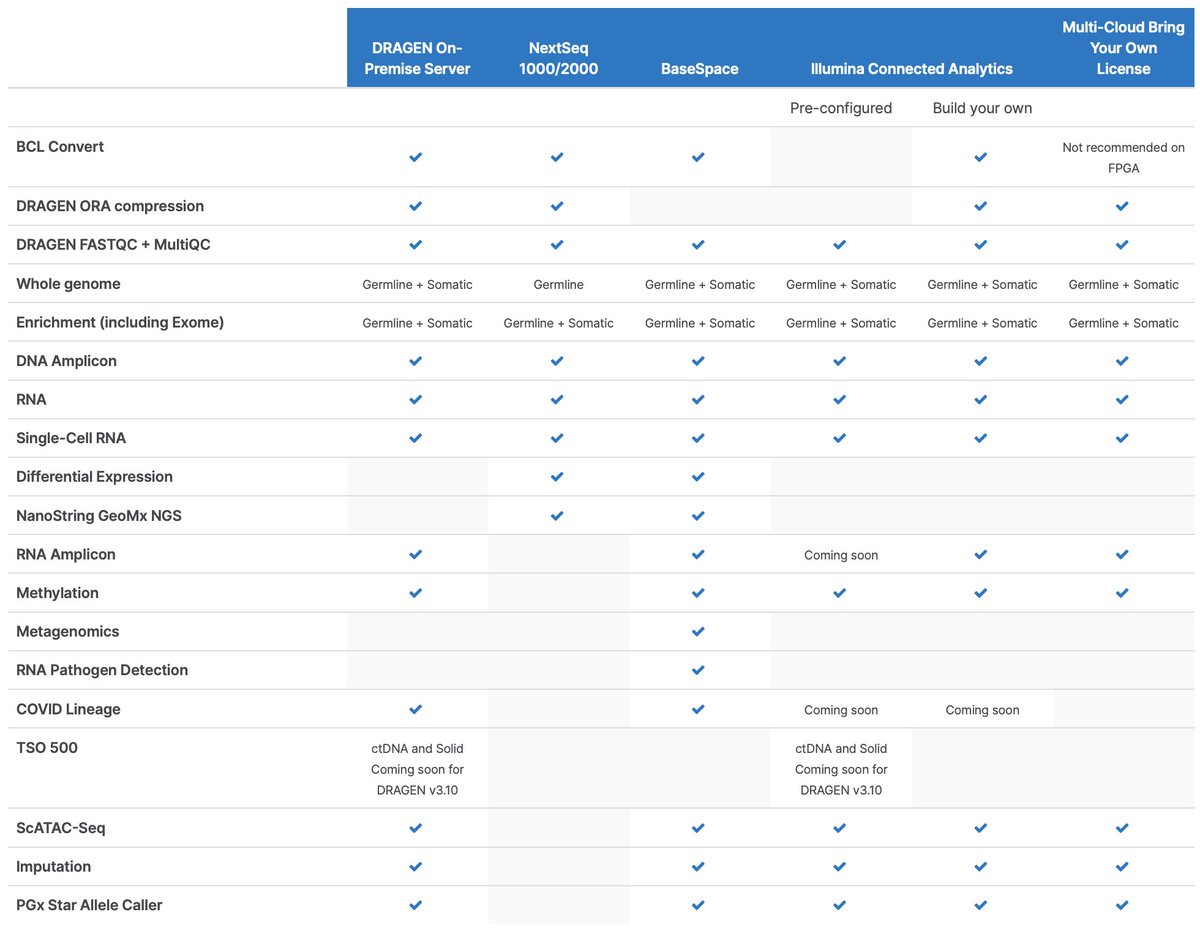Select the DRAGEN On-Premise Server column header
1200x928 pixels.
(417, 58)
